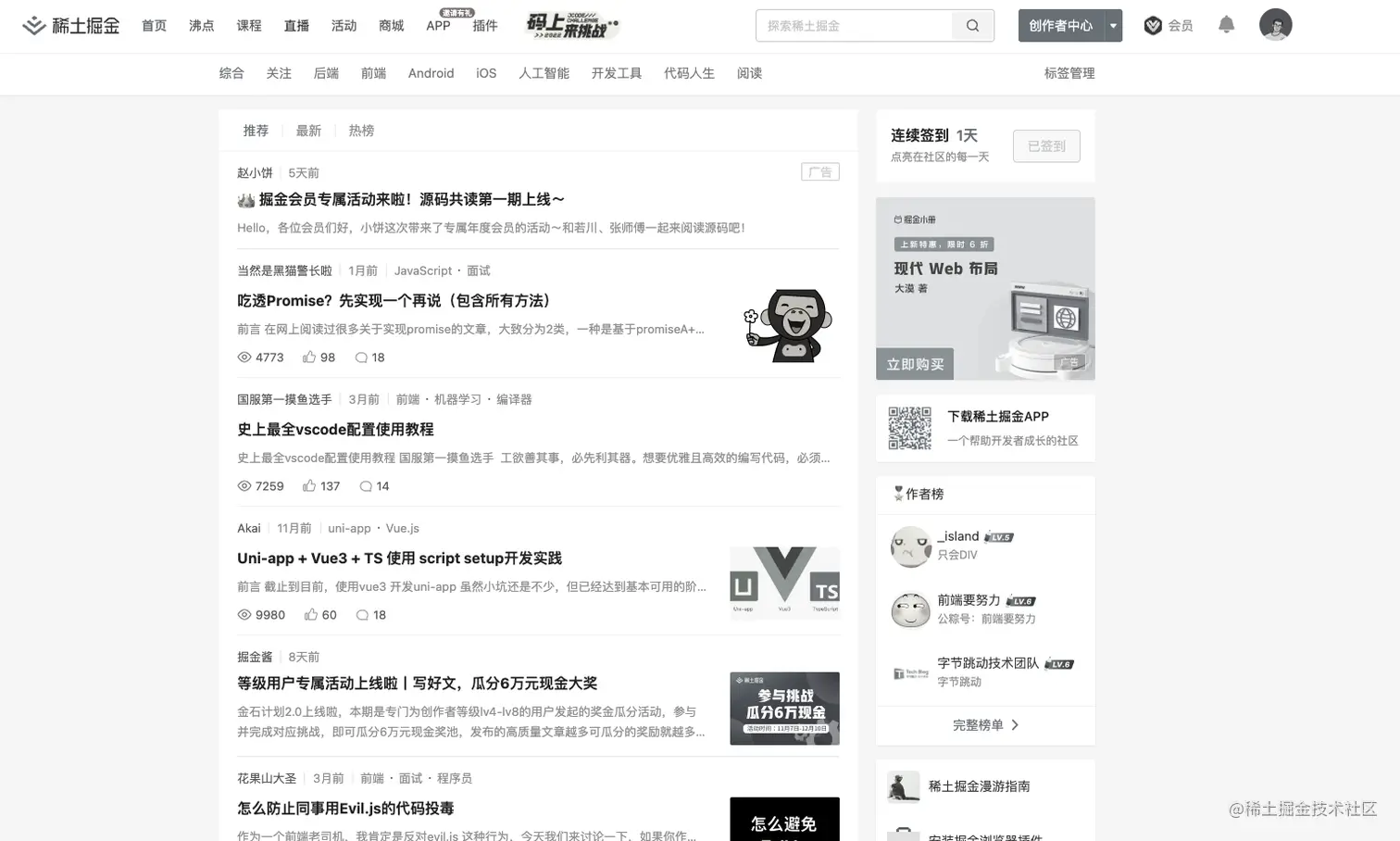This screenshot has height=841, width=1400.
Task: Open 标签管理
Action: (1069, 73)
